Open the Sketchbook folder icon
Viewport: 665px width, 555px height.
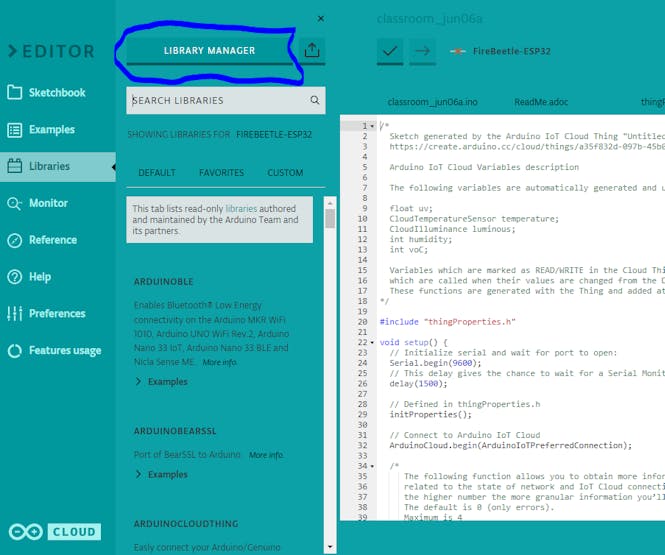point(15,92)
